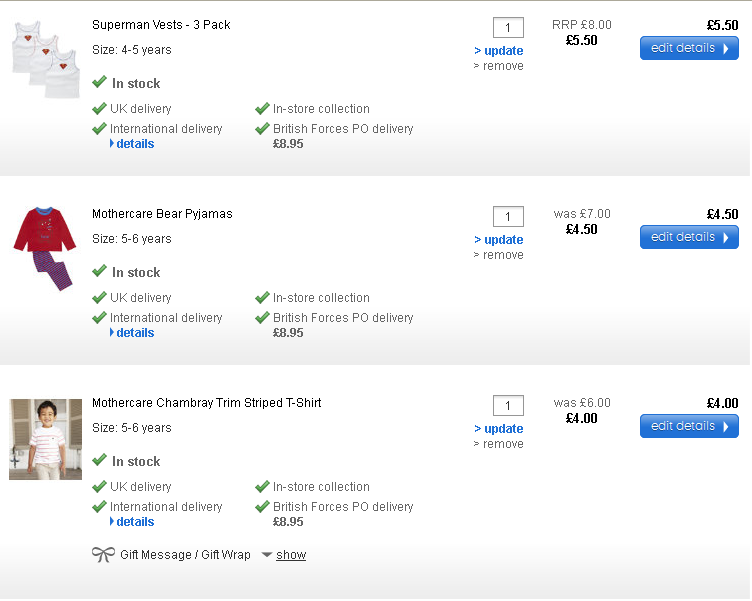Screen dimensions: 752x601
Task: Show the Gift Message / Gift Wrap options
Action: point(290,555)
